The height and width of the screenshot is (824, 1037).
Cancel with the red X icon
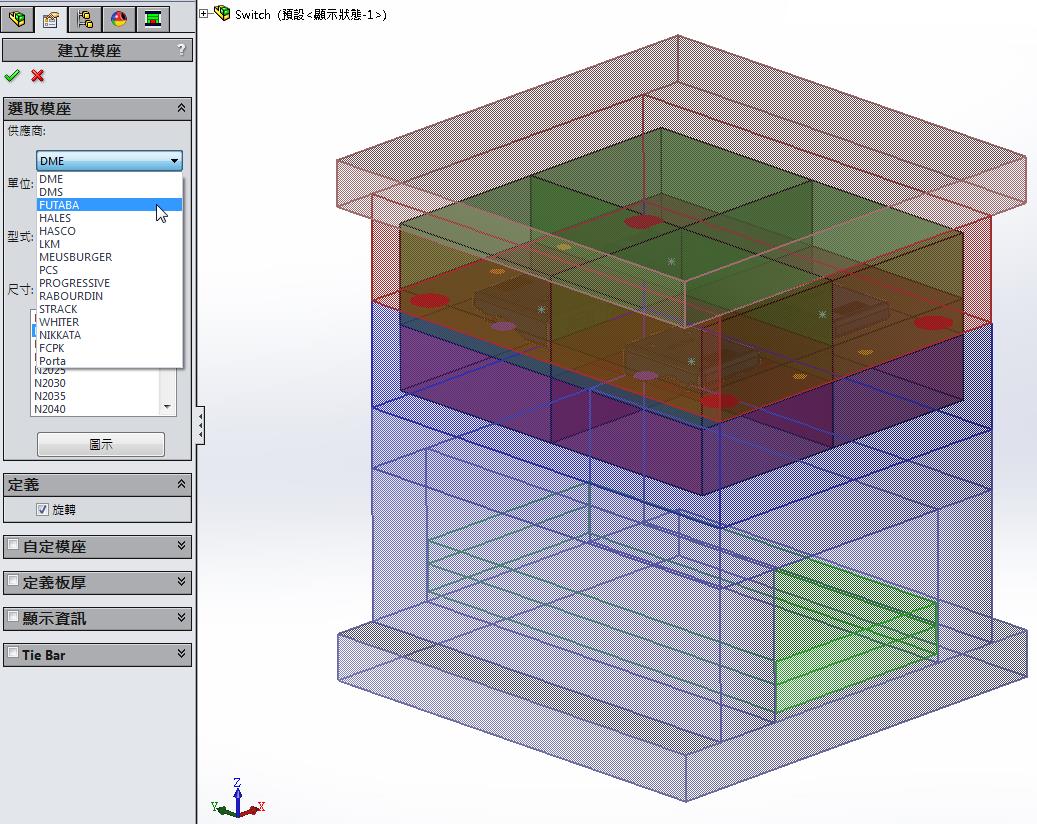(x=38, y=76)
